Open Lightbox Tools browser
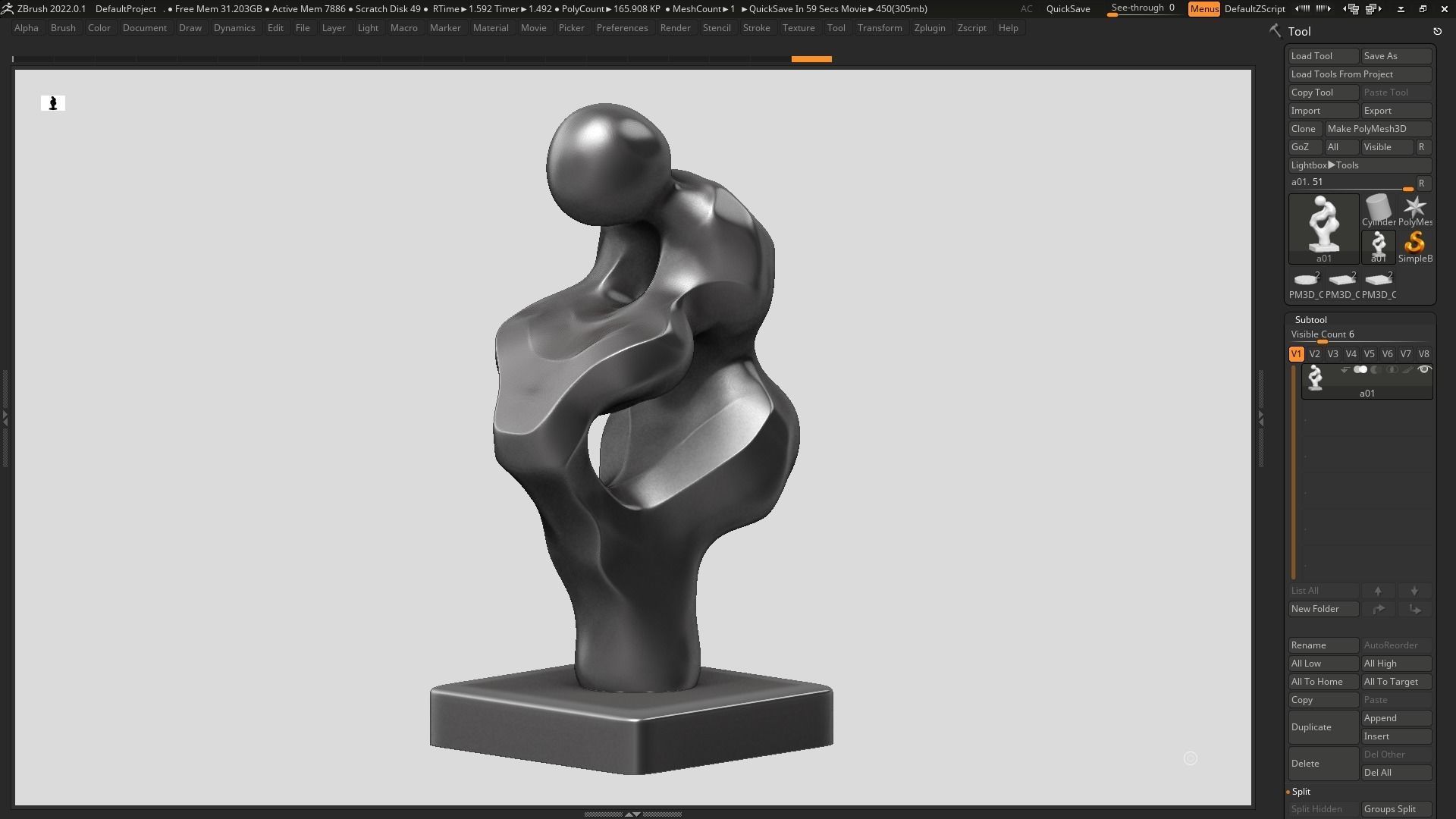1456x819 pixels. [x=1360, y=165]
